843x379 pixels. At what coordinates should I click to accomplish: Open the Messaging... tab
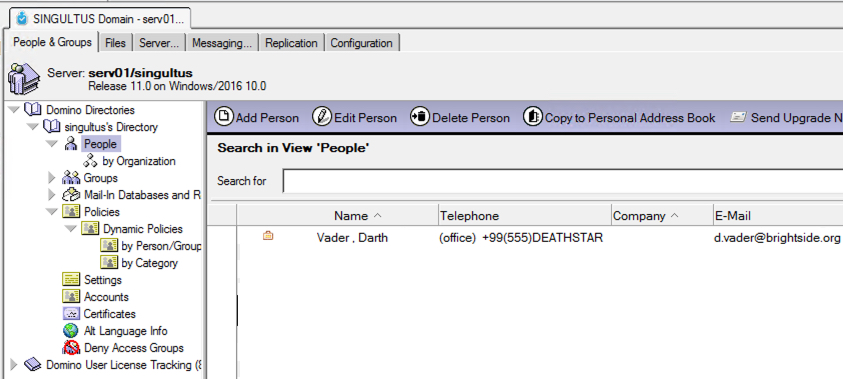tap(222, 43)
